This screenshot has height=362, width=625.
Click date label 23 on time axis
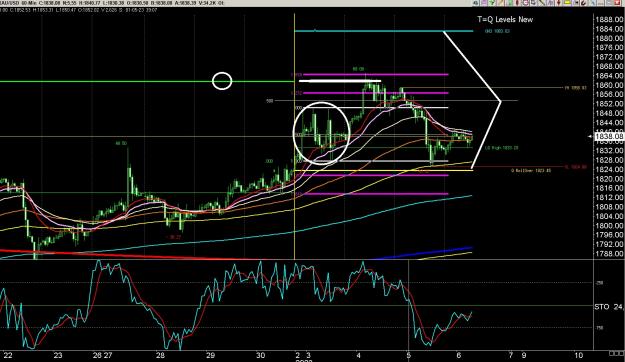(58, 355)
